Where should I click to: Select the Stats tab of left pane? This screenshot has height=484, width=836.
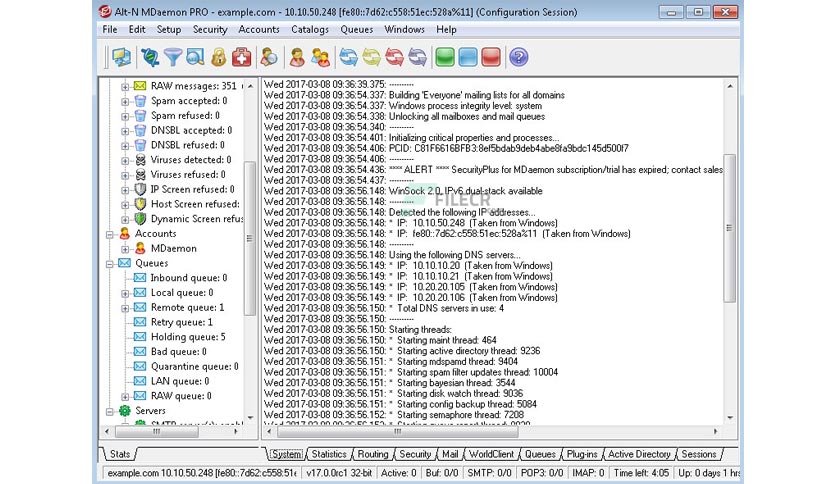pos(120,454)
